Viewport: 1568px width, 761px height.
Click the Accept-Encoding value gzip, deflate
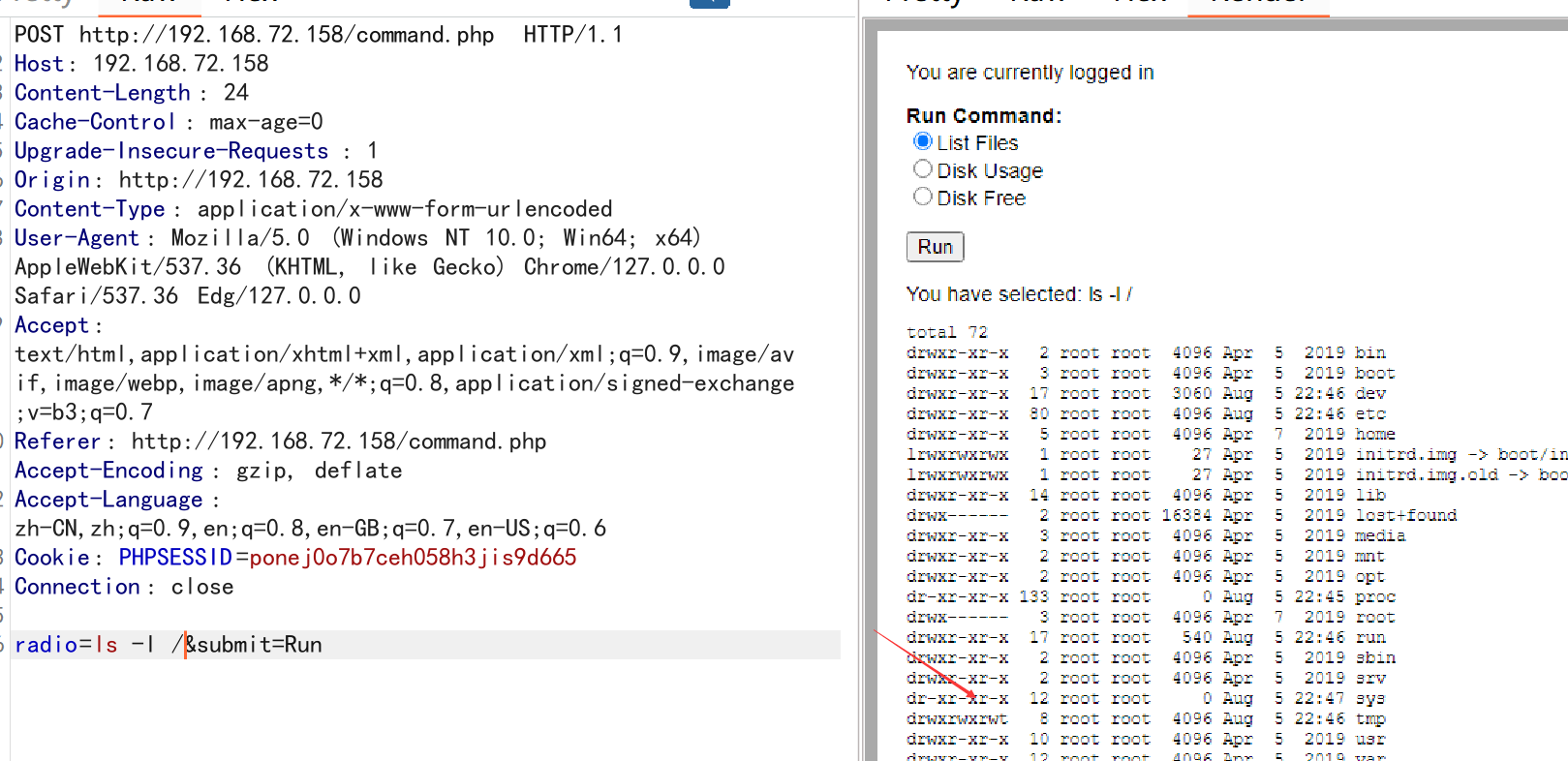tap(320, 471)
